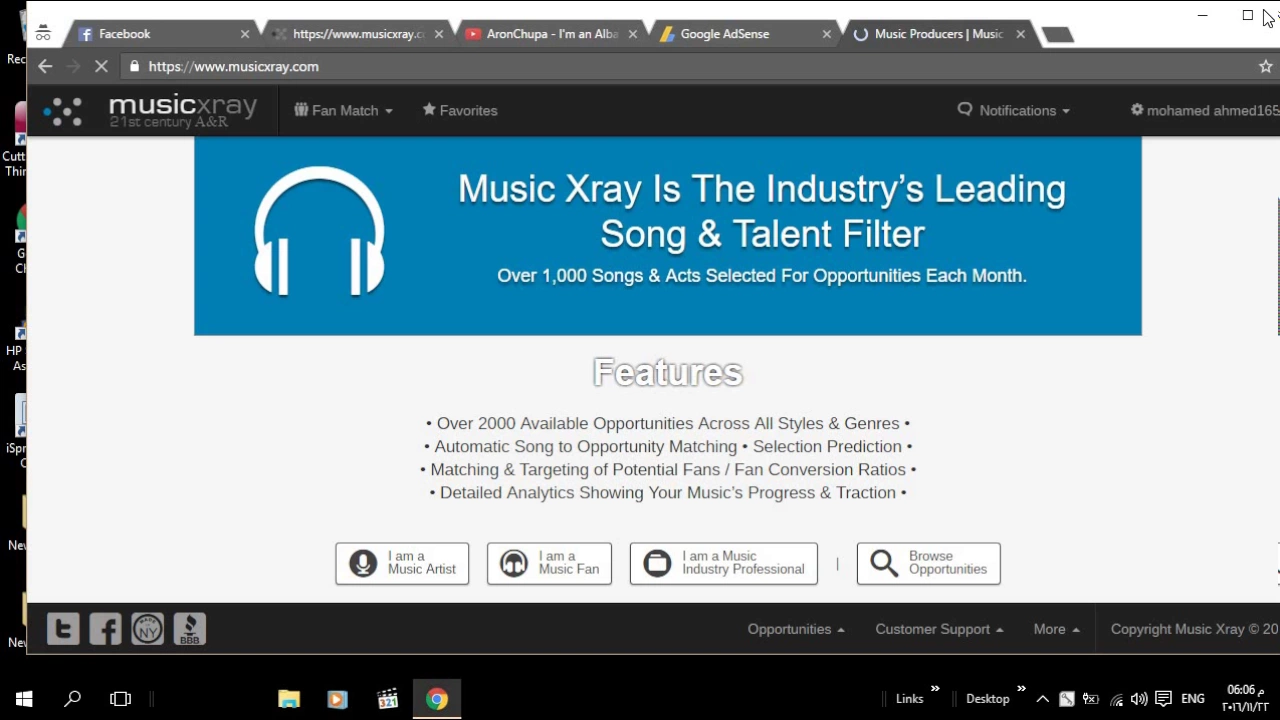Open Task View from the taskbar

pyautogui.click(x=120, y=699)
